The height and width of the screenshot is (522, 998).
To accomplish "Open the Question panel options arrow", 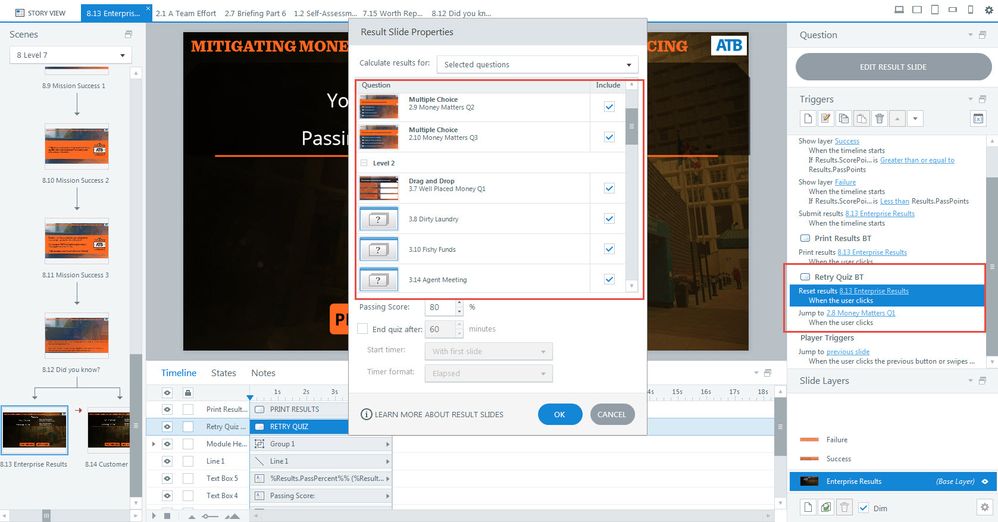I will (x=971, y=35).
